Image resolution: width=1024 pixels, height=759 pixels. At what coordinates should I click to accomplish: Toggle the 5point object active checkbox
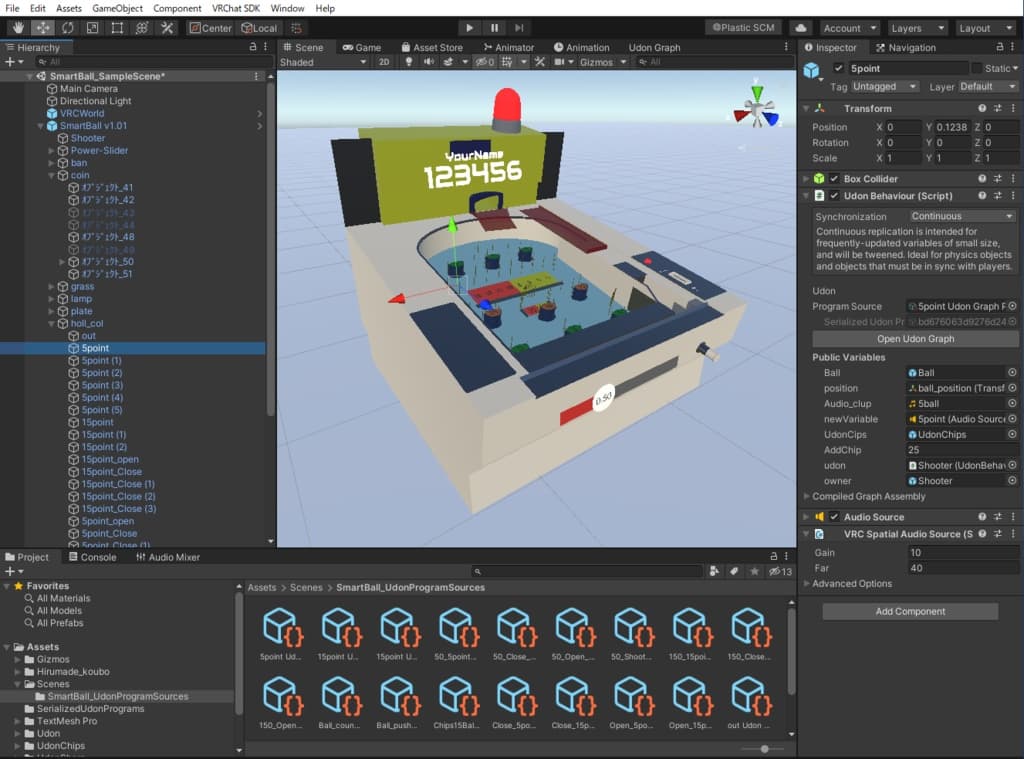click(x=838, y=68)
